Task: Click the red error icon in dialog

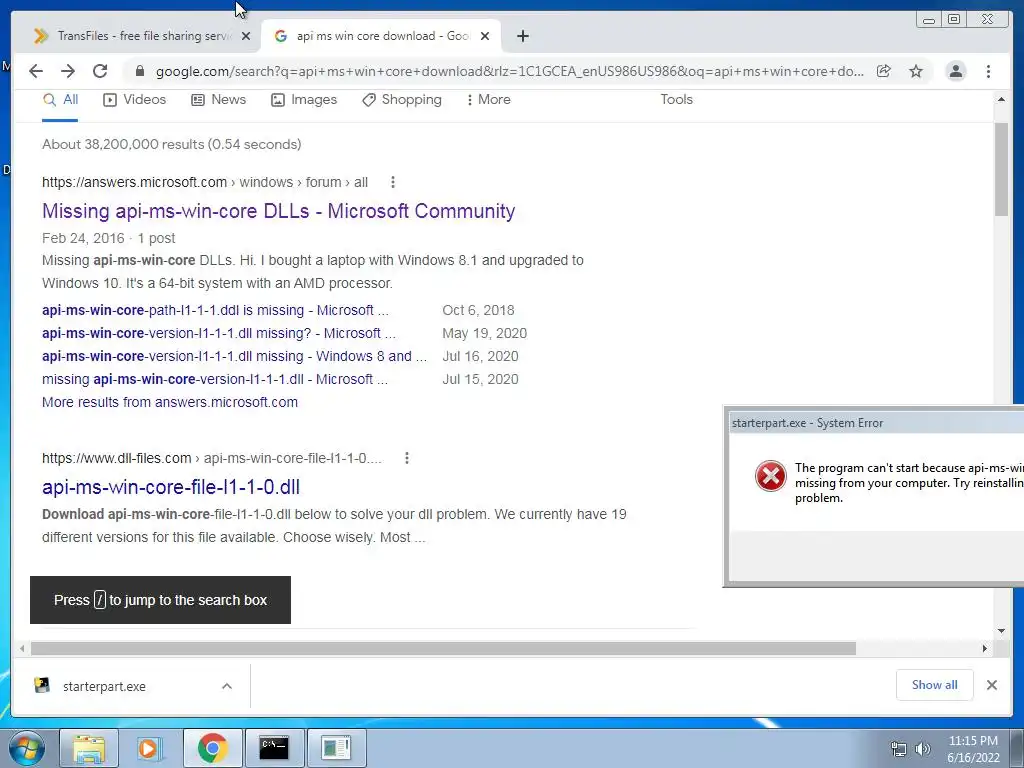Action: click(x=771, y=475)
